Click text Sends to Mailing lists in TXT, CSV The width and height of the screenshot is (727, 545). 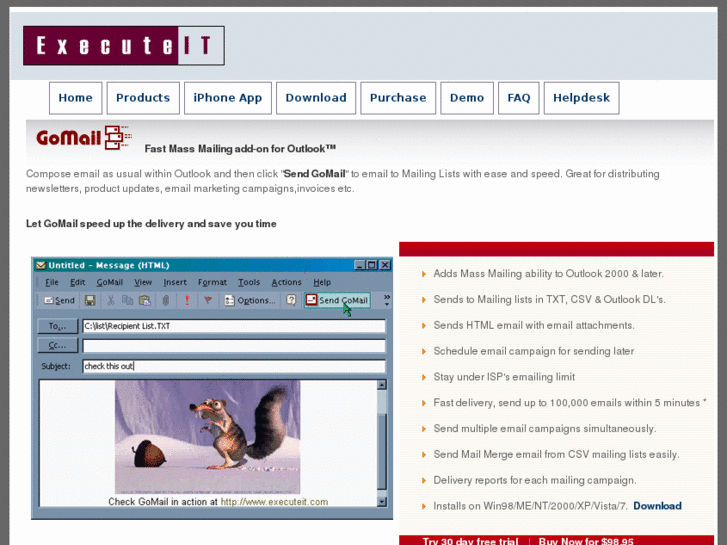pos(549,300)
